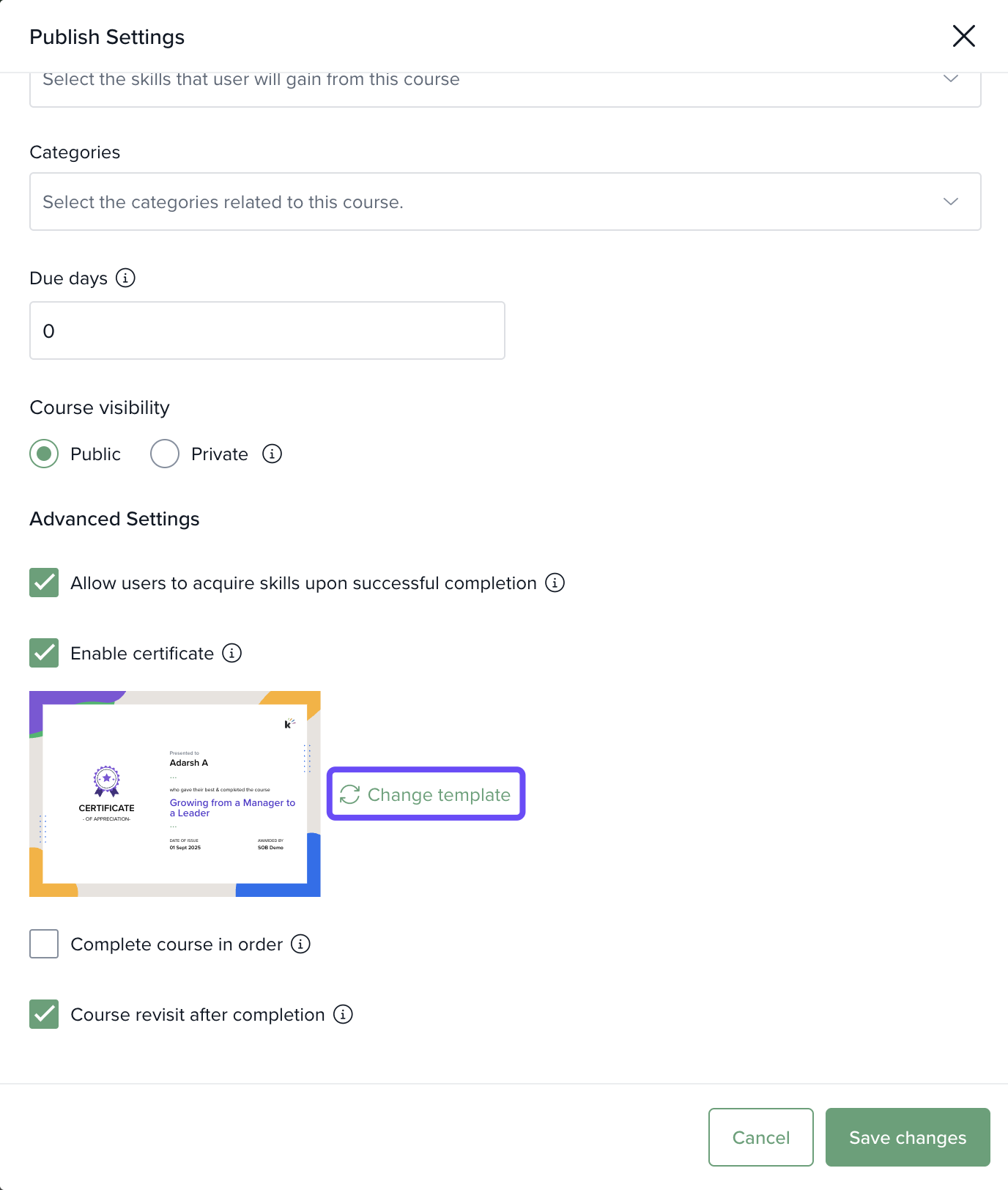
Task: Close the Publish Settings dialog
Action: [x=963, y=36]
